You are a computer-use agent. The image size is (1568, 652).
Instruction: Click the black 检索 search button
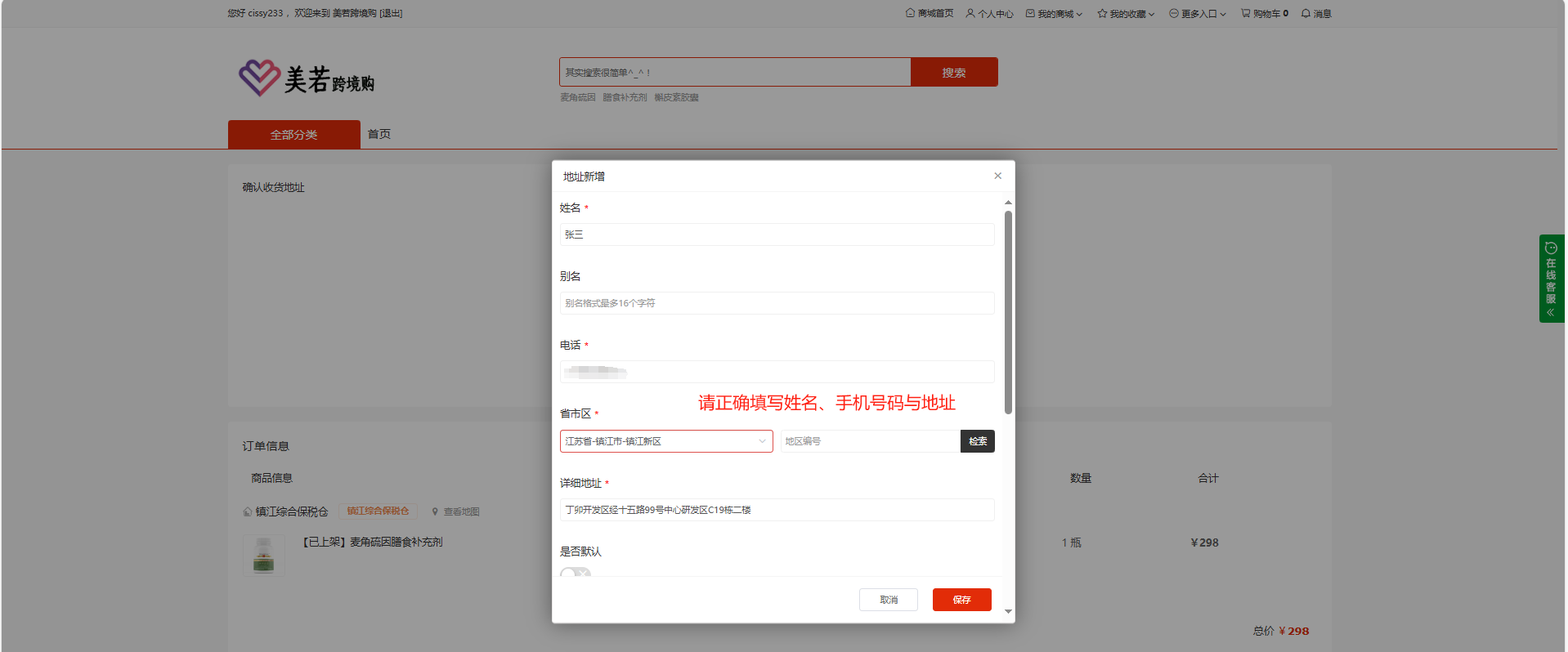[977, 441]
